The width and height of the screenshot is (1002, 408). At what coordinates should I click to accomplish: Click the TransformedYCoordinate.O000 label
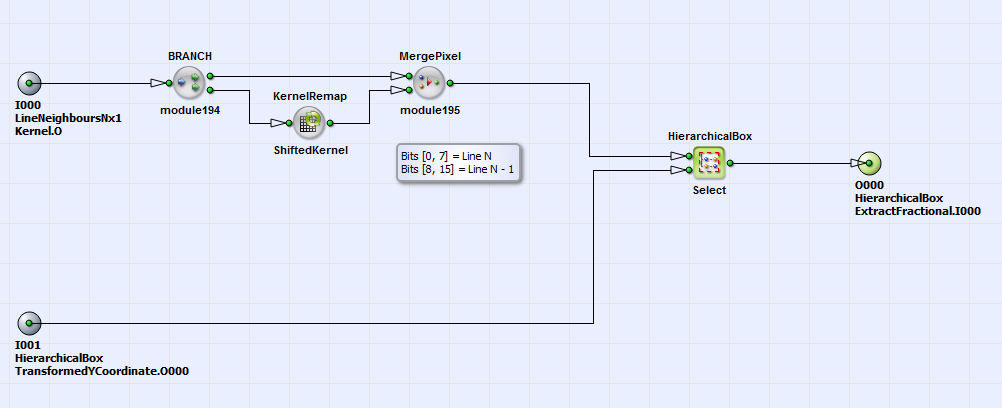tap(102, 371)
